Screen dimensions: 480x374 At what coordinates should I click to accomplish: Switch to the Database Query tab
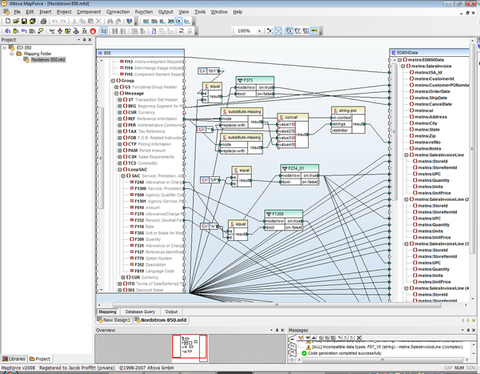[140, 312]
